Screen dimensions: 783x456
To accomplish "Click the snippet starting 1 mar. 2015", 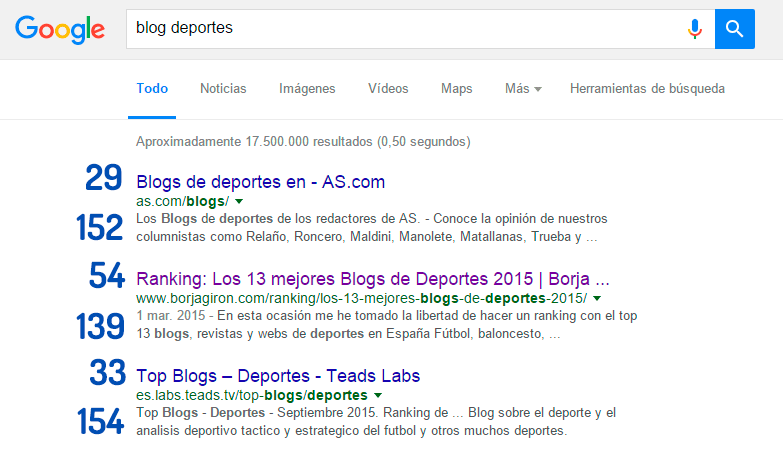I will (387, 324).
